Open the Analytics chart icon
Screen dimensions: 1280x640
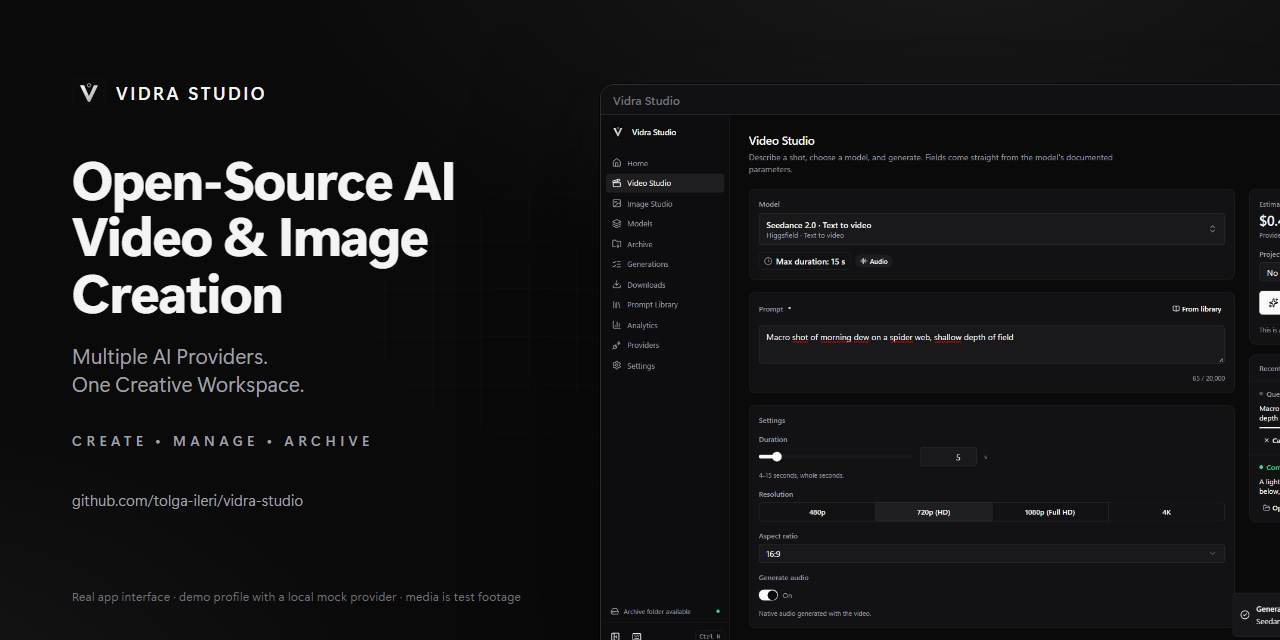tap(617, 325)
